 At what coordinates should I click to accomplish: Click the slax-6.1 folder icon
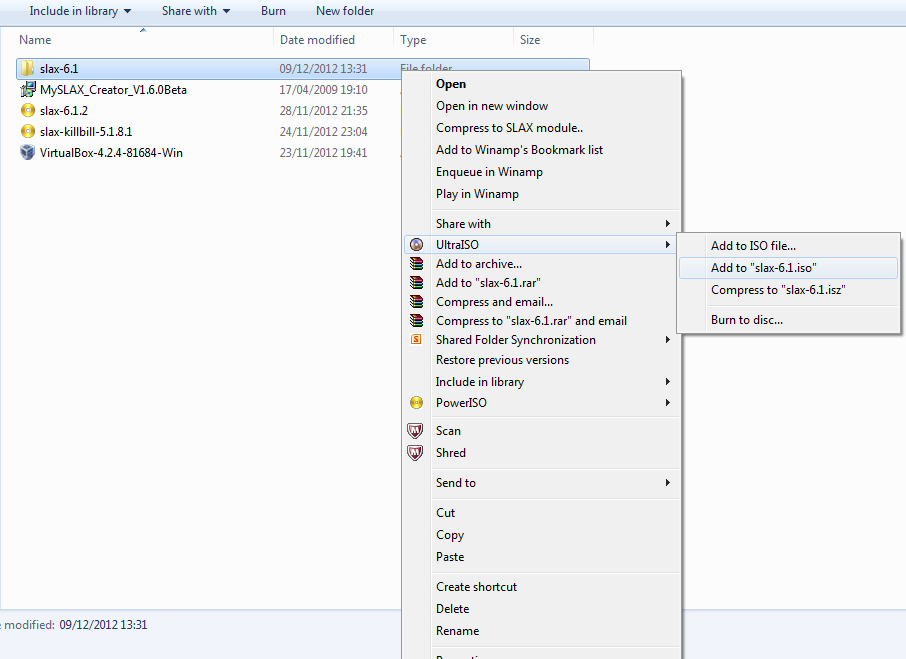[x=27, y=69]
